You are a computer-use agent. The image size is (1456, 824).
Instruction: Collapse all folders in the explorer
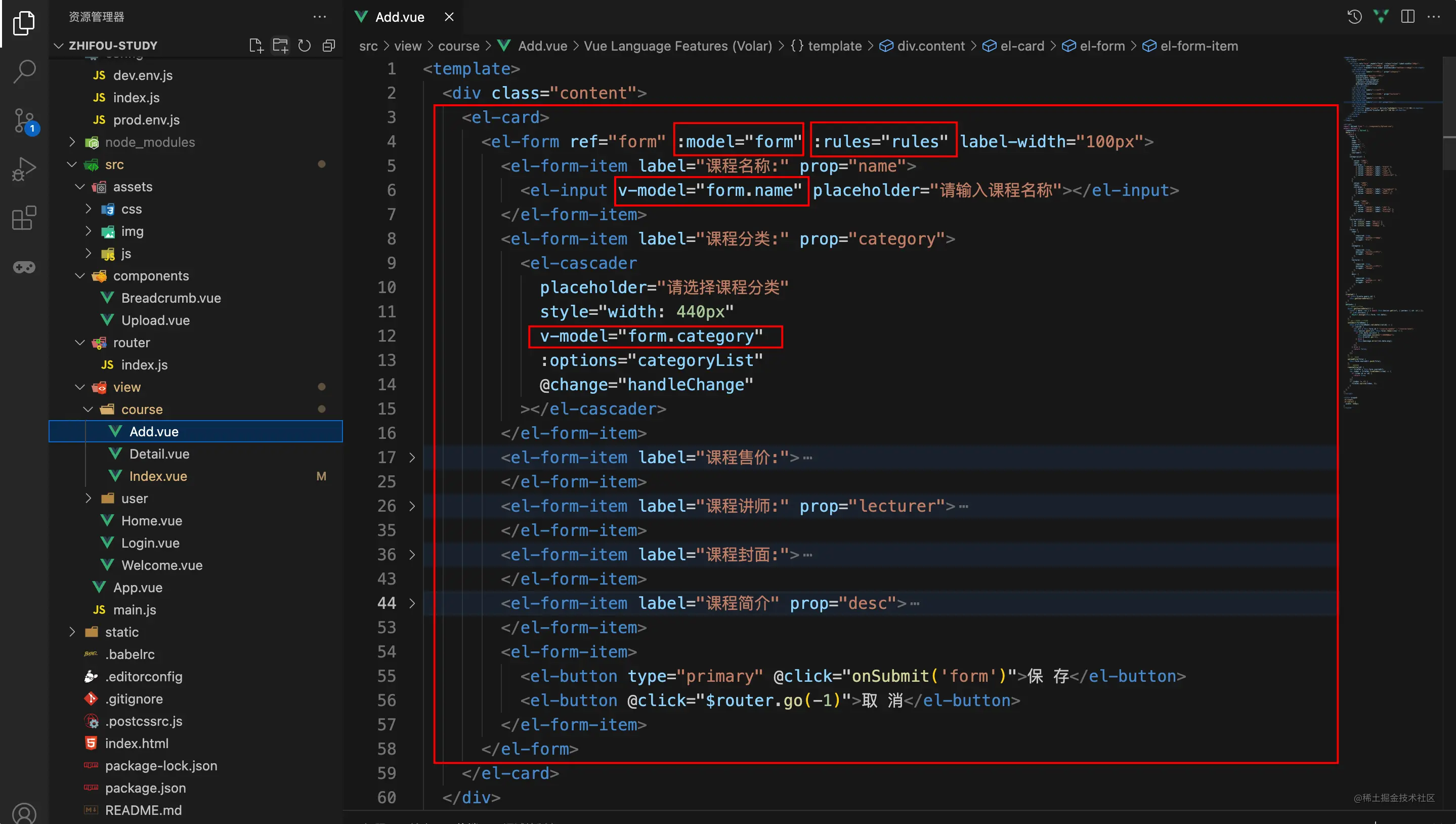(329, 45)
